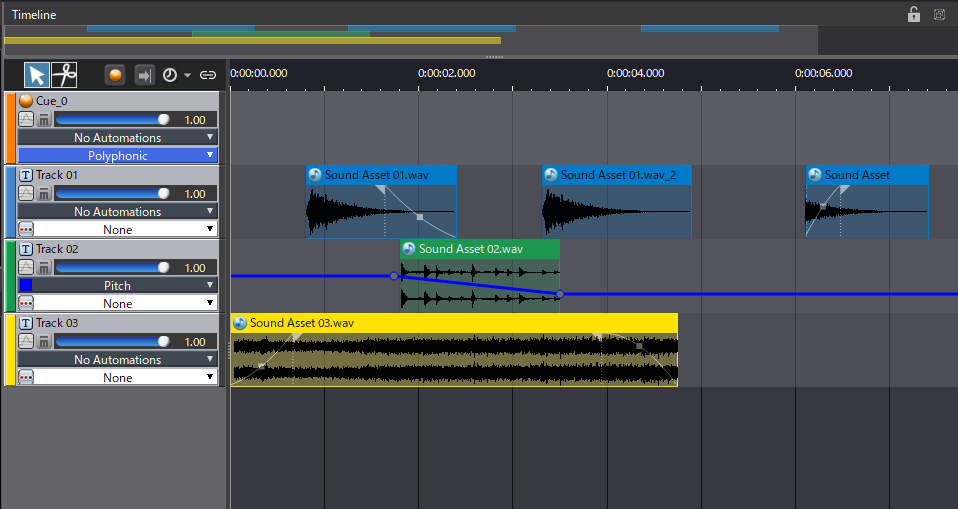Toggle the timeline lock icon
This screenshot has width=958, height=509.
coord(913,14)
